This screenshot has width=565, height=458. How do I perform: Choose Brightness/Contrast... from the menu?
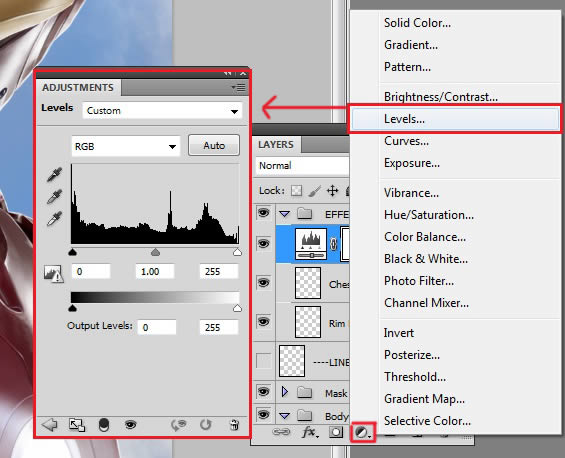(x=441, y=97)
